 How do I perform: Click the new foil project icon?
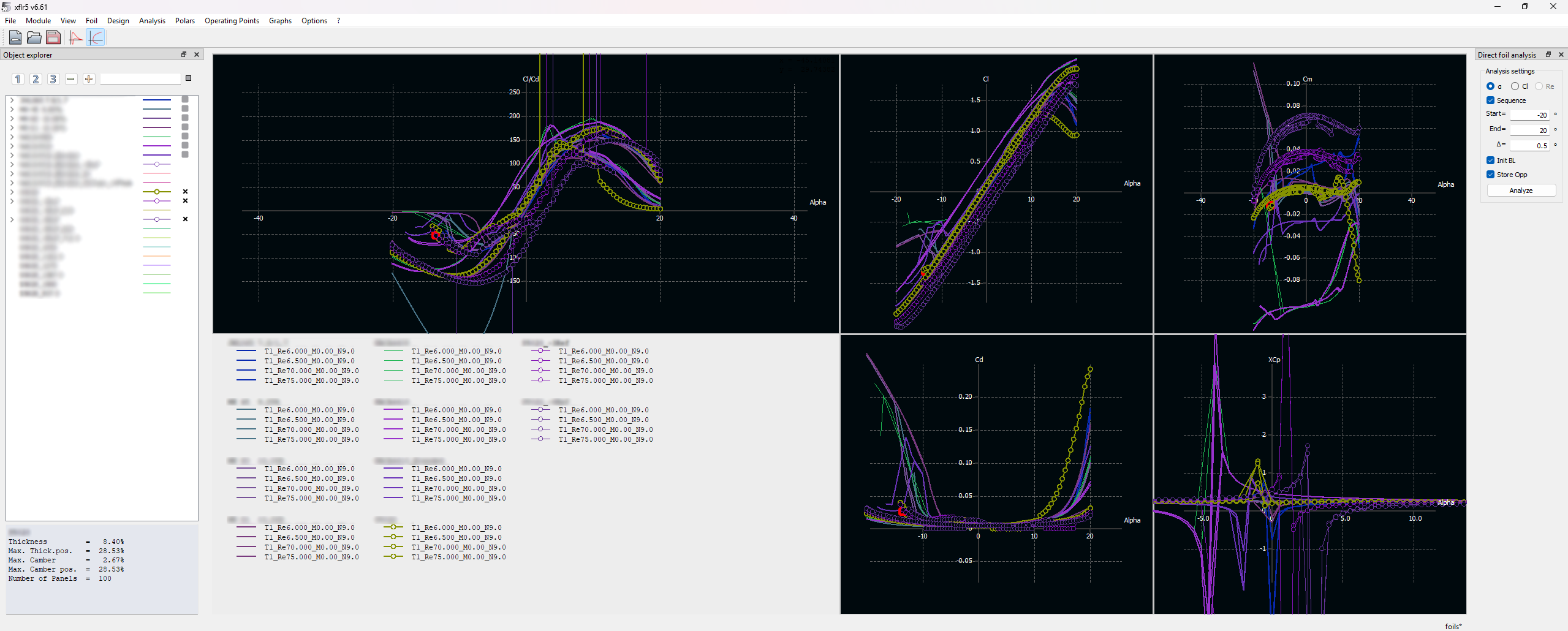pos(15,37)
